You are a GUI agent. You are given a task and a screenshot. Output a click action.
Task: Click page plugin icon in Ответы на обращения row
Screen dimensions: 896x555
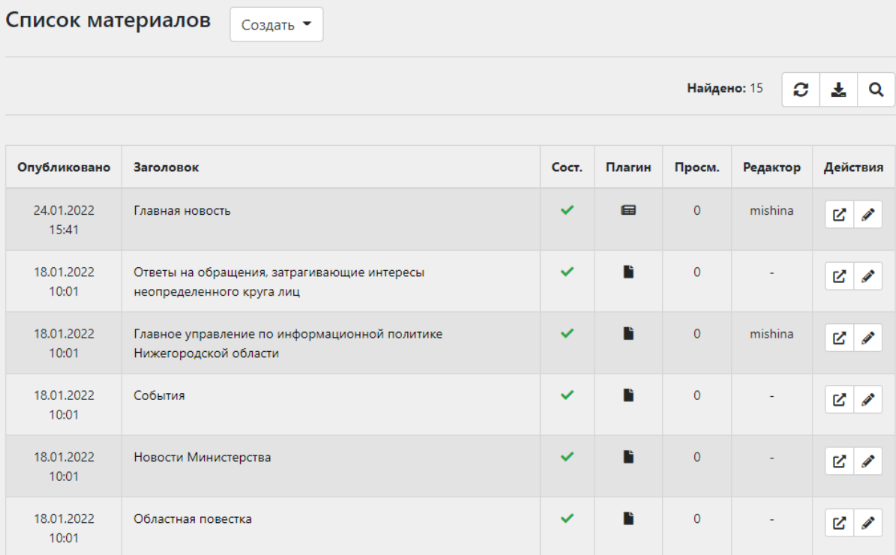pos(629,272)
